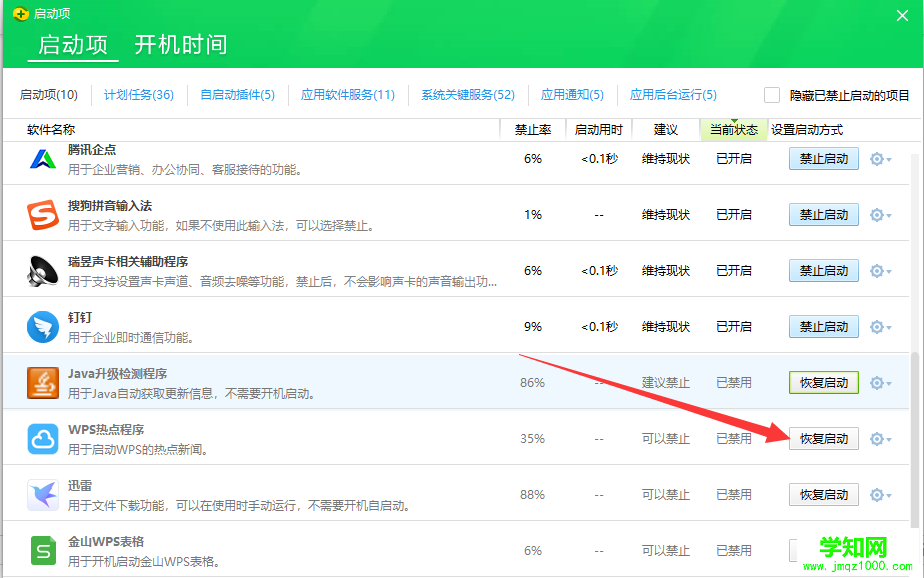Screen dimensions: 924x578
Task: Click the Java升级检测程序 icon
Action: point(43,383)
